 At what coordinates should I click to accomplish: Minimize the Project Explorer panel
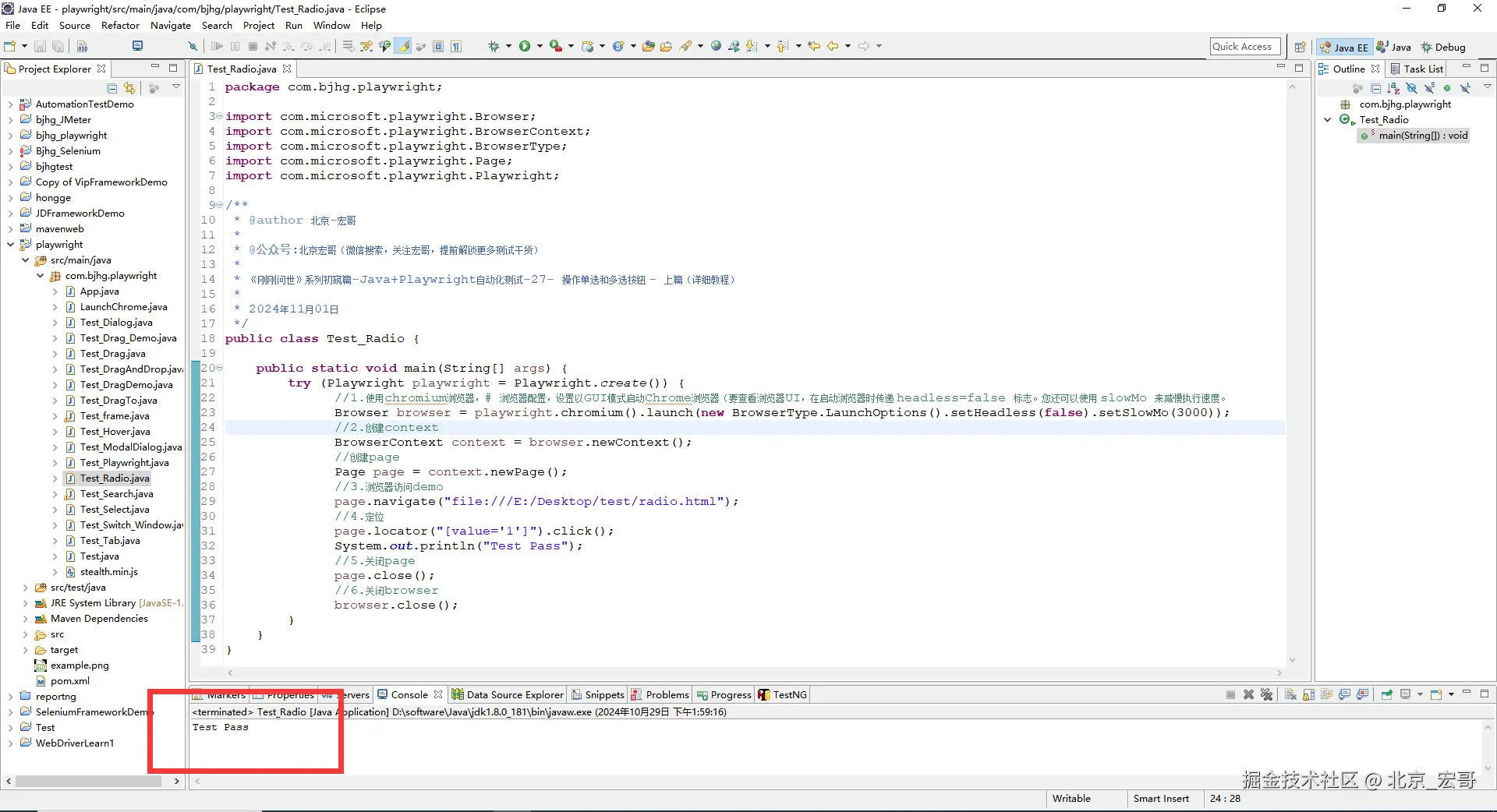coord(155,68)
